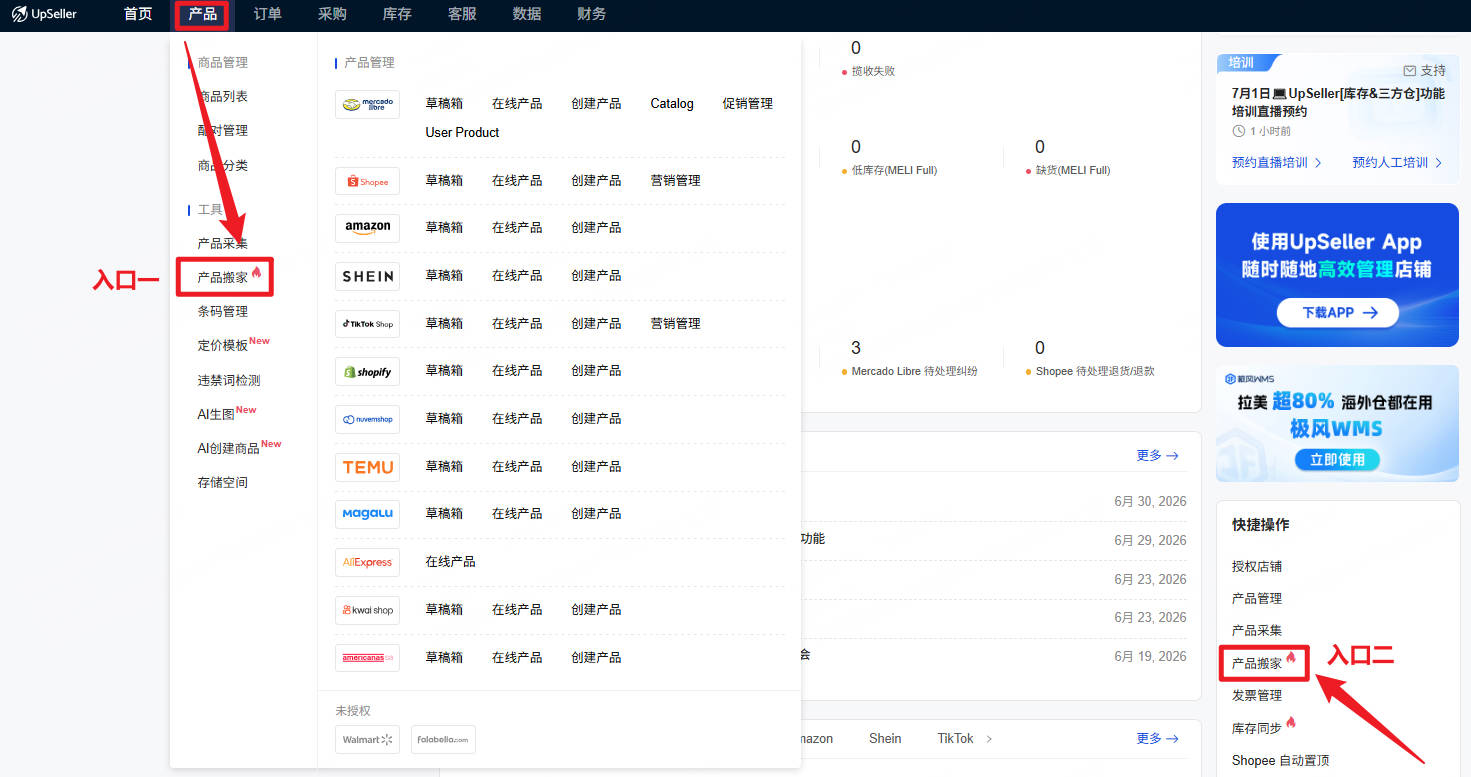The width and height of the screenshot is (1471, 777).
Task: Select 产品采集 under 工具 menu
Action: [x=222, y=243]
